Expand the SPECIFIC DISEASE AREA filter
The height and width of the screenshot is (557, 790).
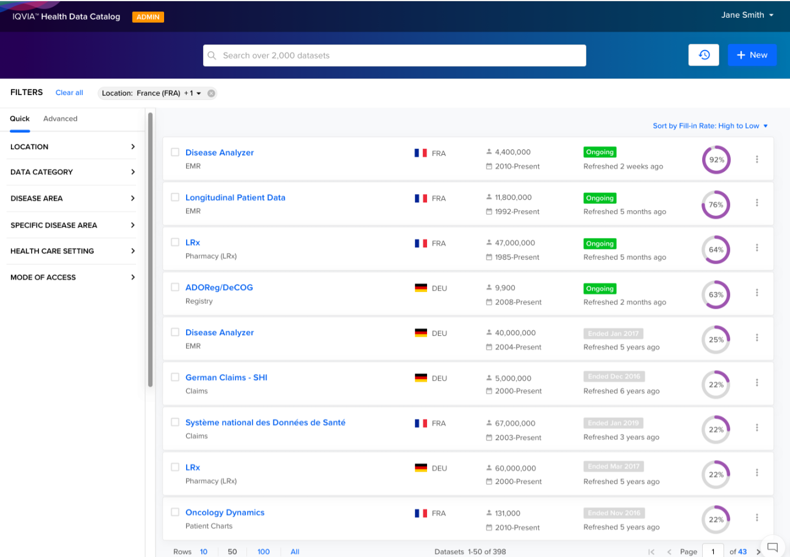[73, 225]
